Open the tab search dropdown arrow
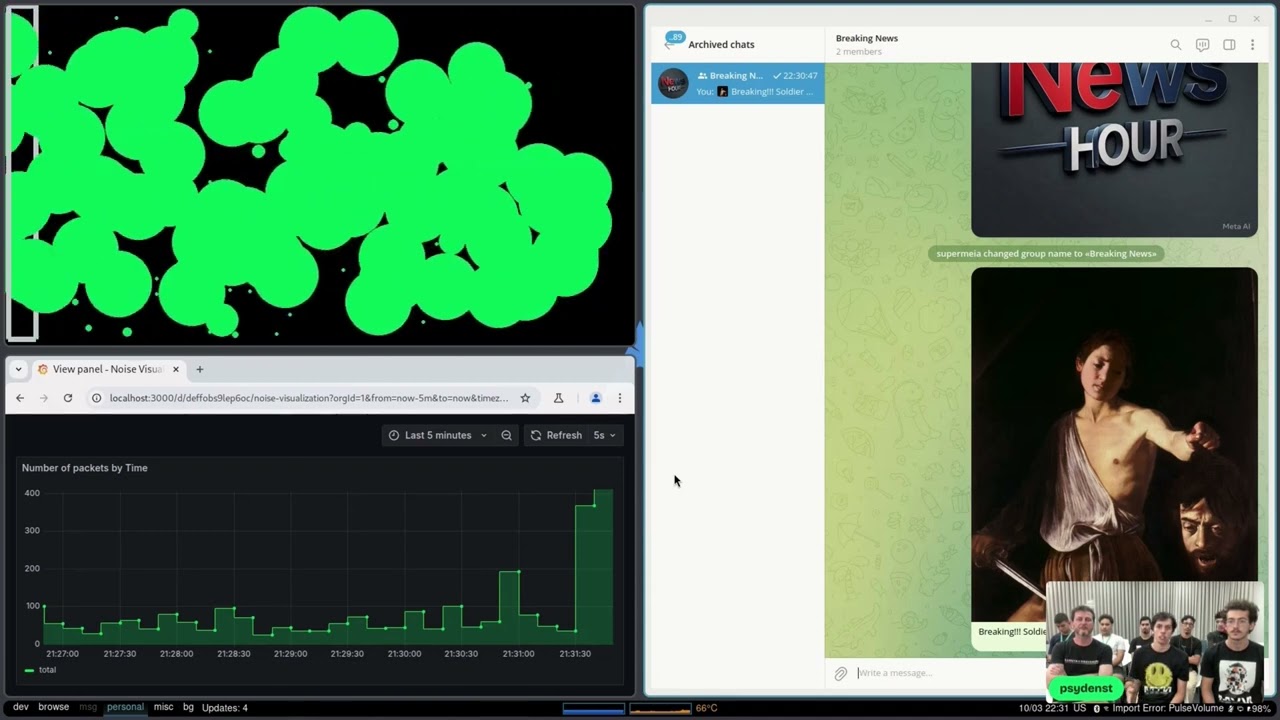This screenshot has width=1280, height=720. pos(18,369)
